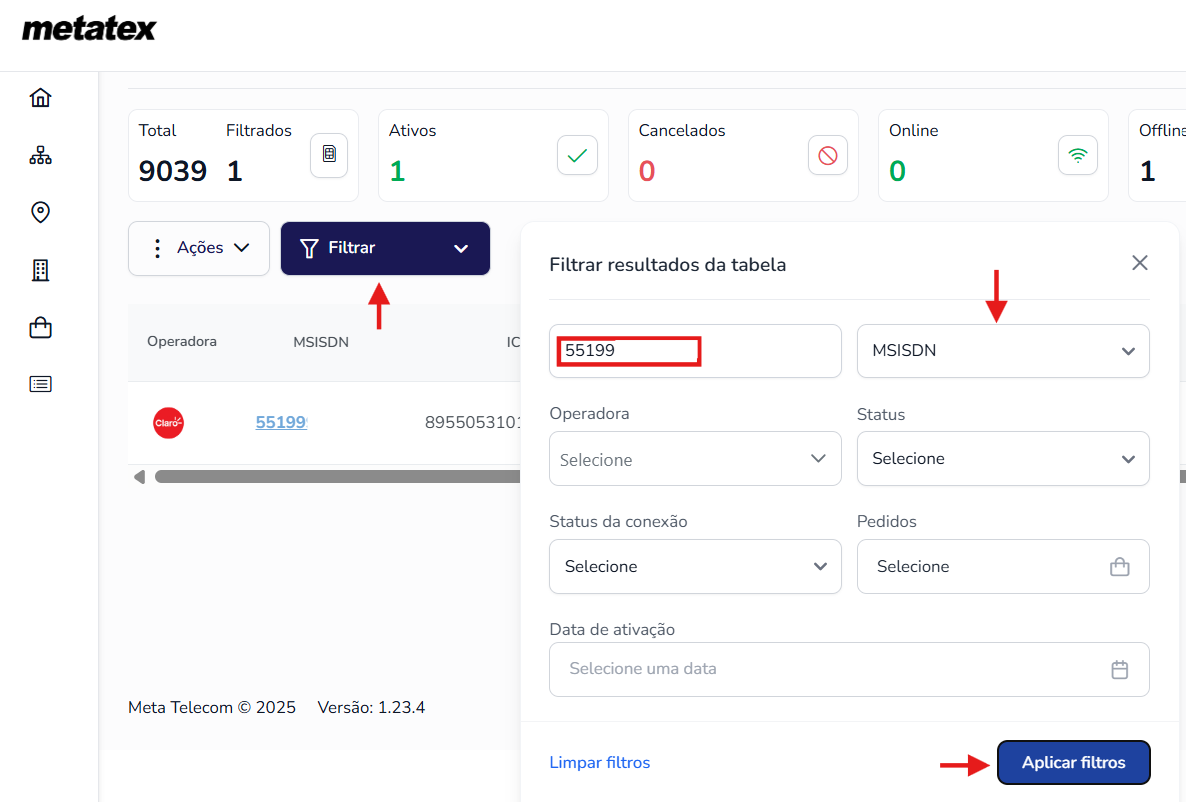Image resolution: width=1186 pixels, height=802 pixels.
Task: Click the wifi icon in Online card
Action: (x=1078, y=155)
